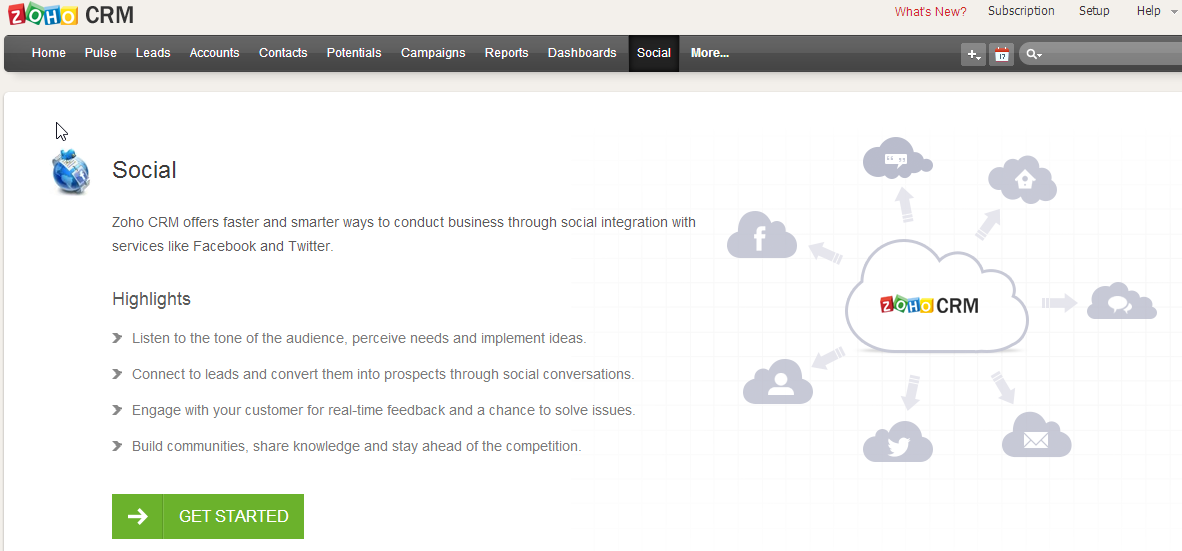
Task: Click the chat bubbles cloud icon
Action: (1122, 301)
